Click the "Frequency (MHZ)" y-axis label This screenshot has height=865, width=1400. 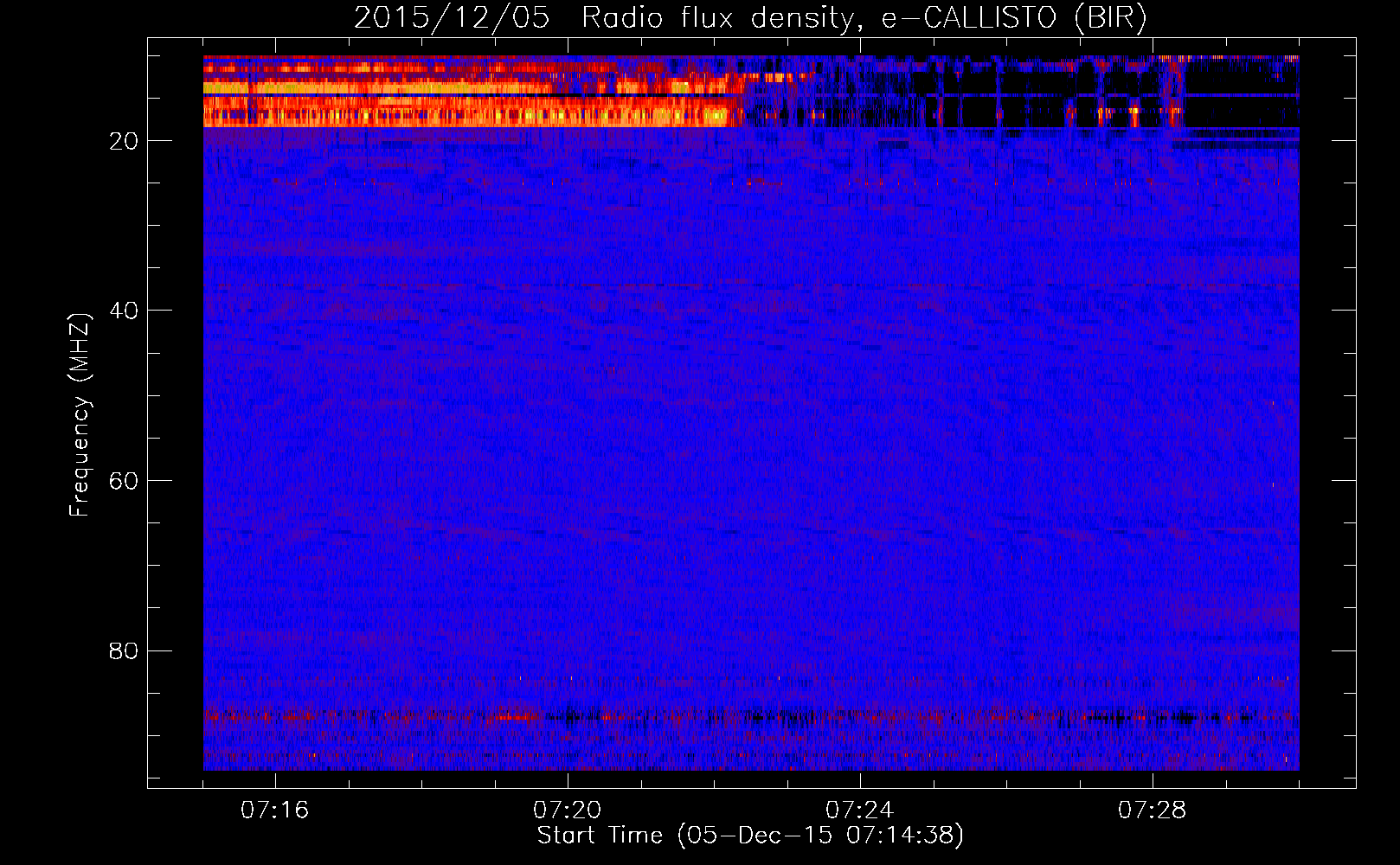point(80,415)
